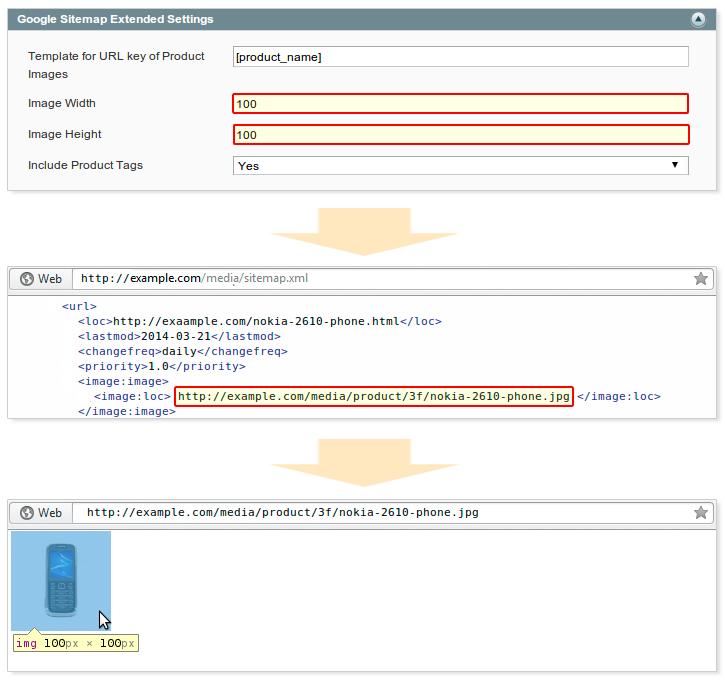Click the globe icon beside the nokia-2610-phone.jpg address
The height and width of the screenshot is (680, 725).
(x=27, y=512)
